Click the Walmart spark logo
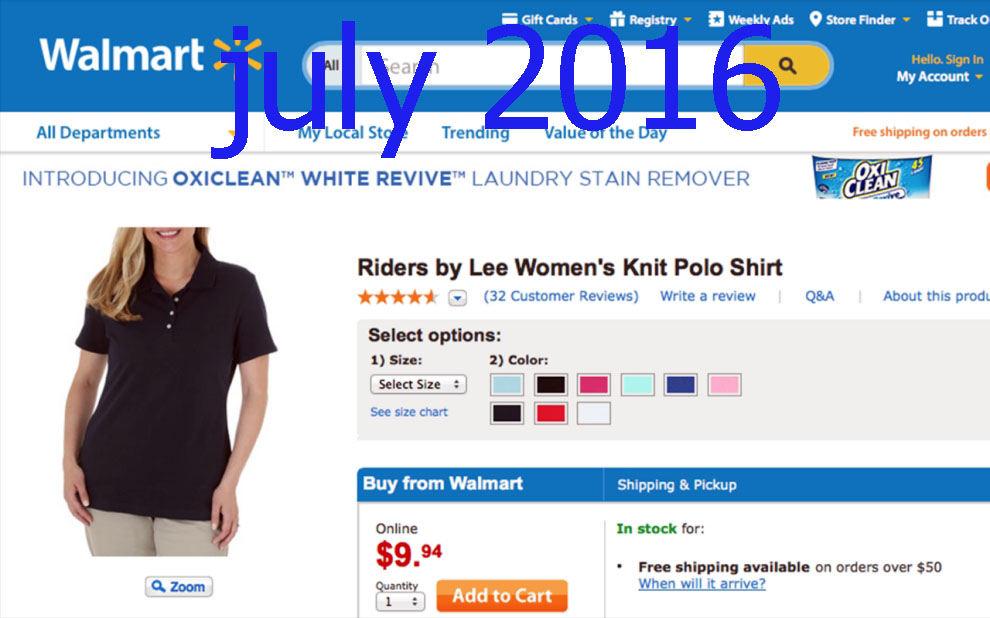This screenshot has width=990, height=618. click(x=237, y=52)
